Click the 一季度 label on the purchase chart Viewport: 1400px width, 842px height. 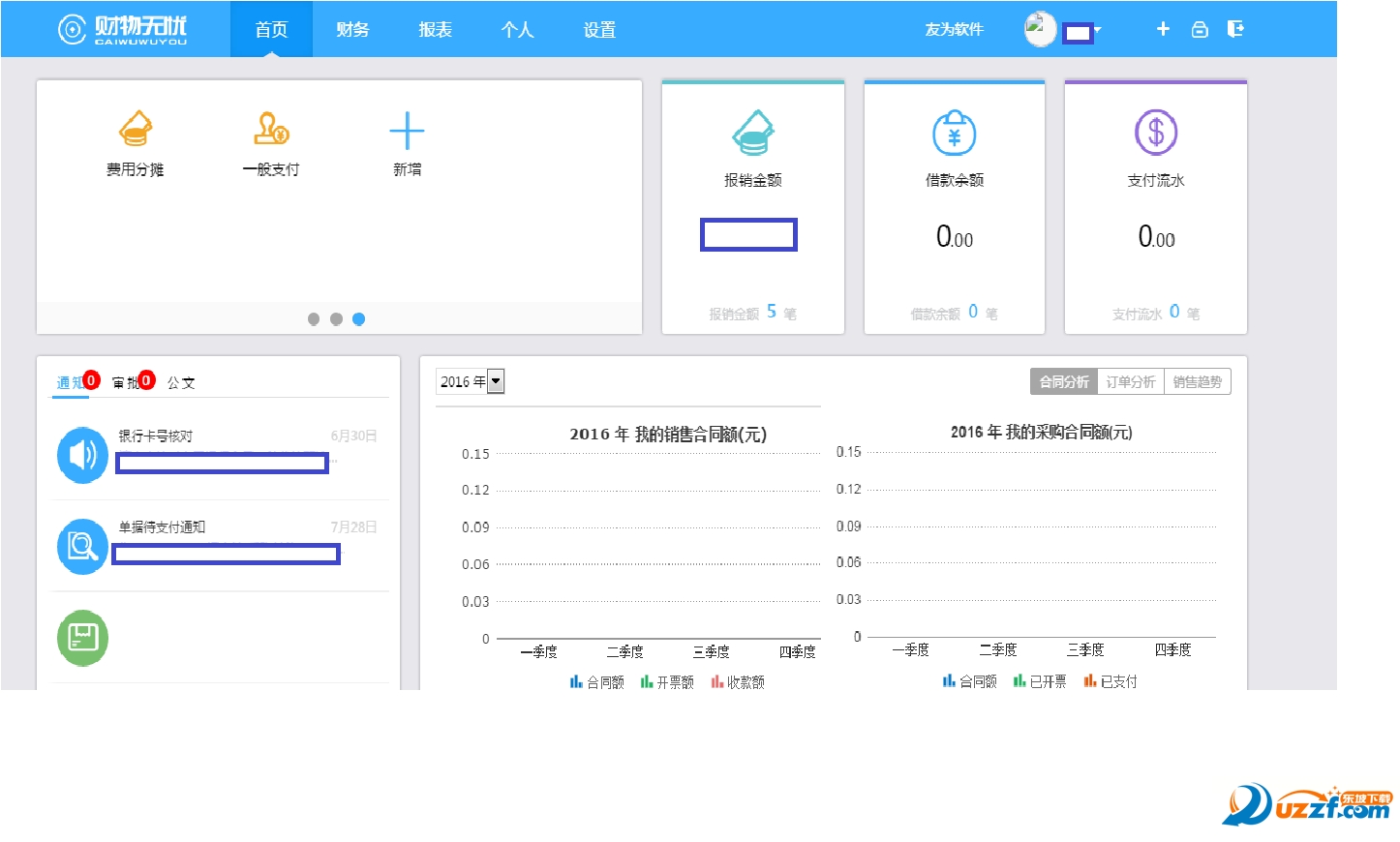[910, 649]
